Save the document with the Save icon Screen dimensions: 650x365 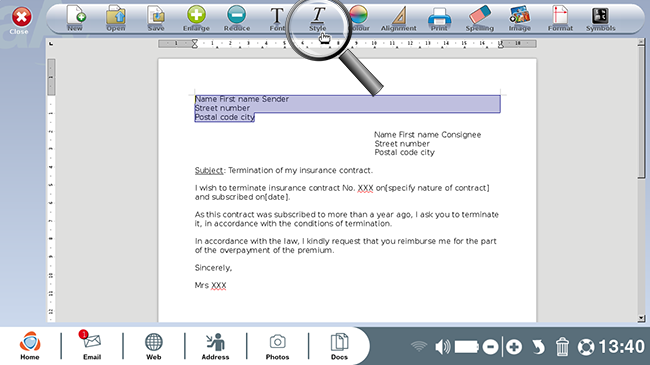[x=156, y=18]
